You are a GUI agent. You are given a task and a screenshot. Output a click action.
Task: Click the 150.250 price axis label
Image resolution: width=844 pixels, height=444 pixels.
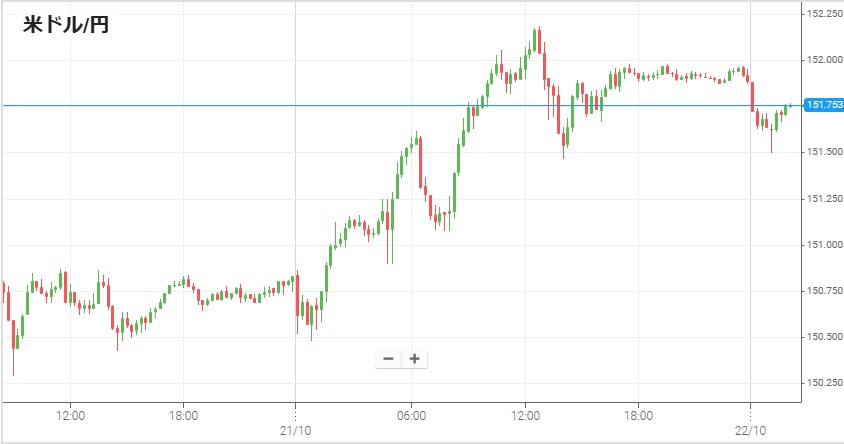pos(824,382)
